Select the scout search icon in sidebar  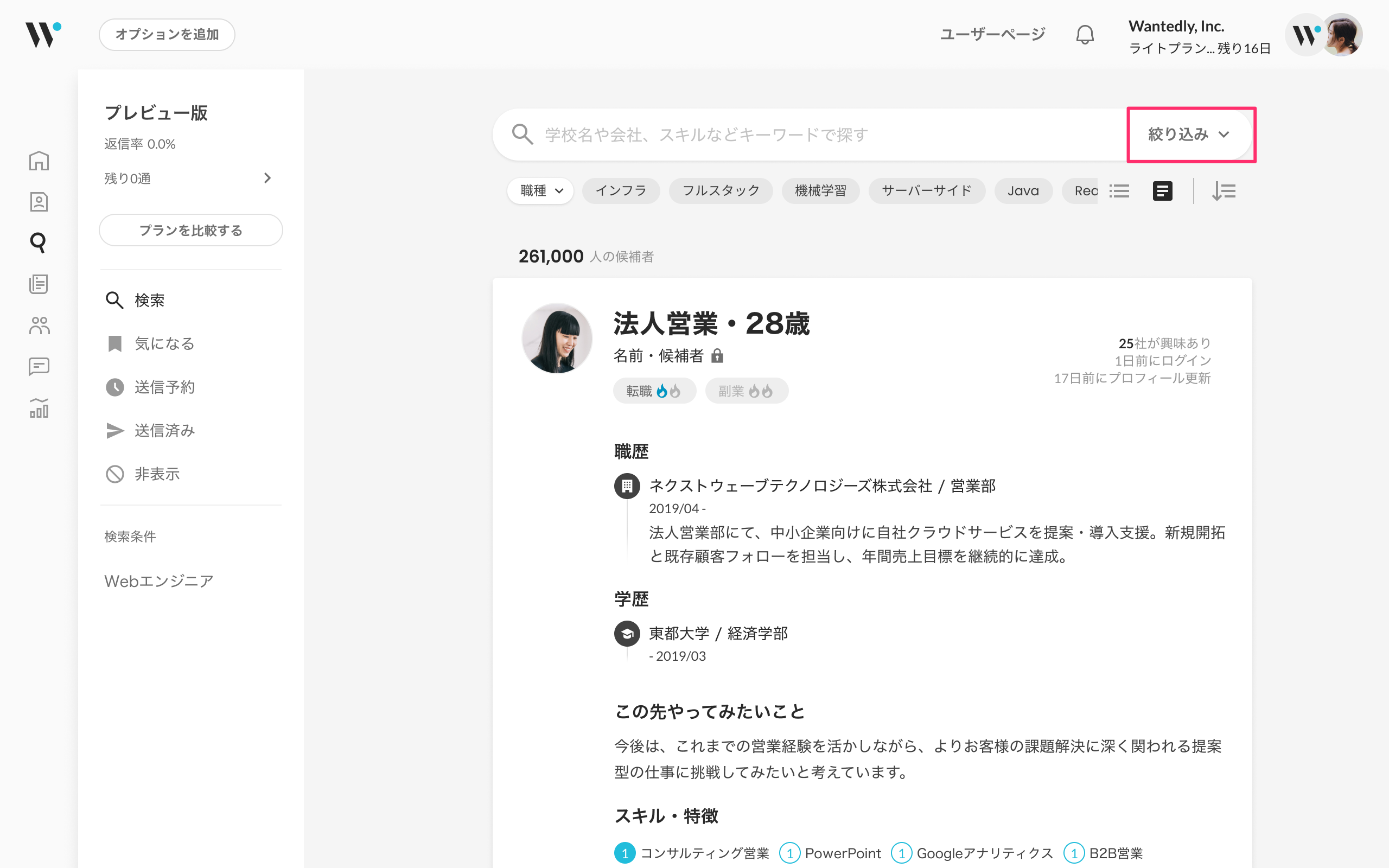pos(39,243)
